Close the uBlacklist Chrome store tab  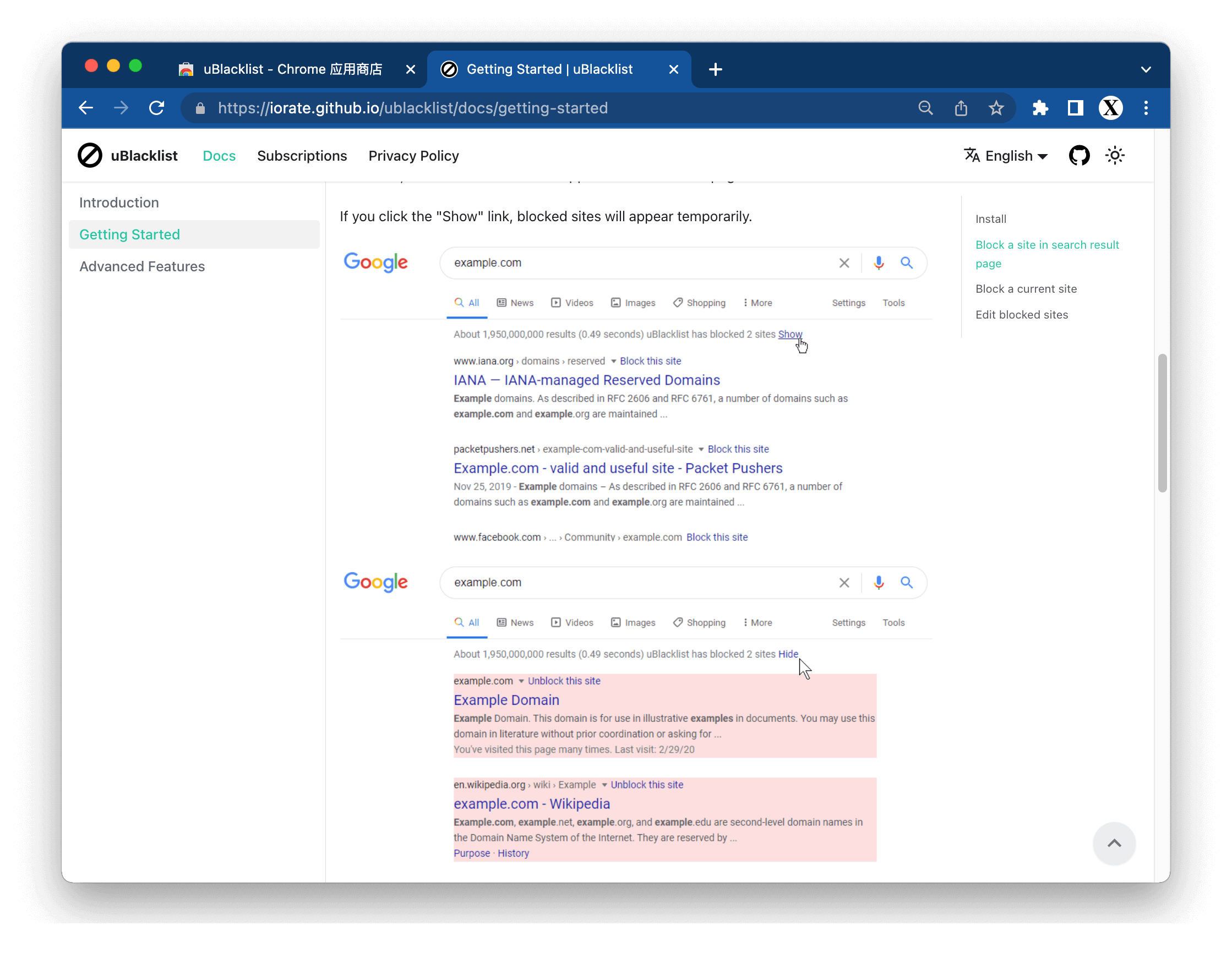point(411,69)
